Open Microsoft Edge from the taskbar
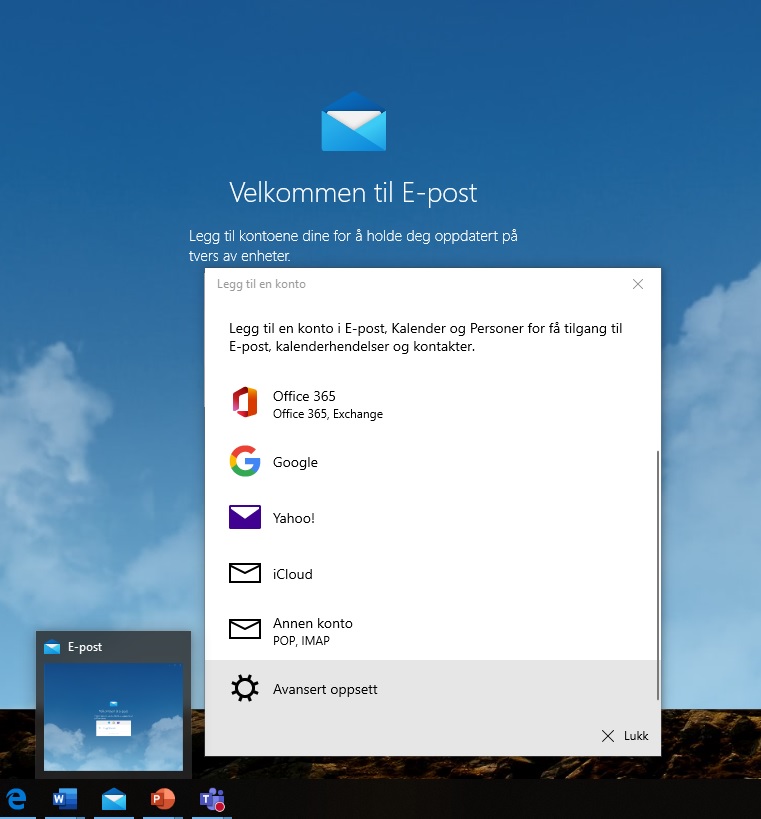Image resolution: width=761 pixels, height=819 pixels. pyautogui.click(x=17, y=799)
